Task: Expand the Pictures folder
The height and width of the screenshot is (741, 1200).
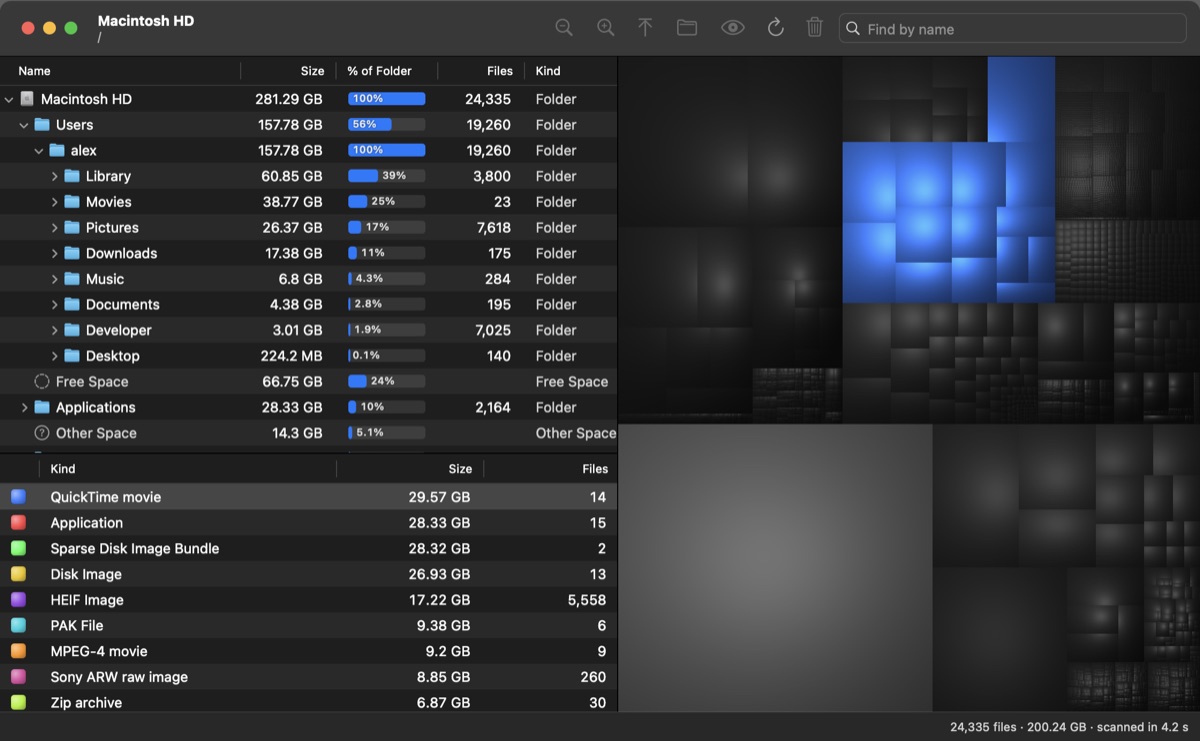Action: [x=55, y=228]
